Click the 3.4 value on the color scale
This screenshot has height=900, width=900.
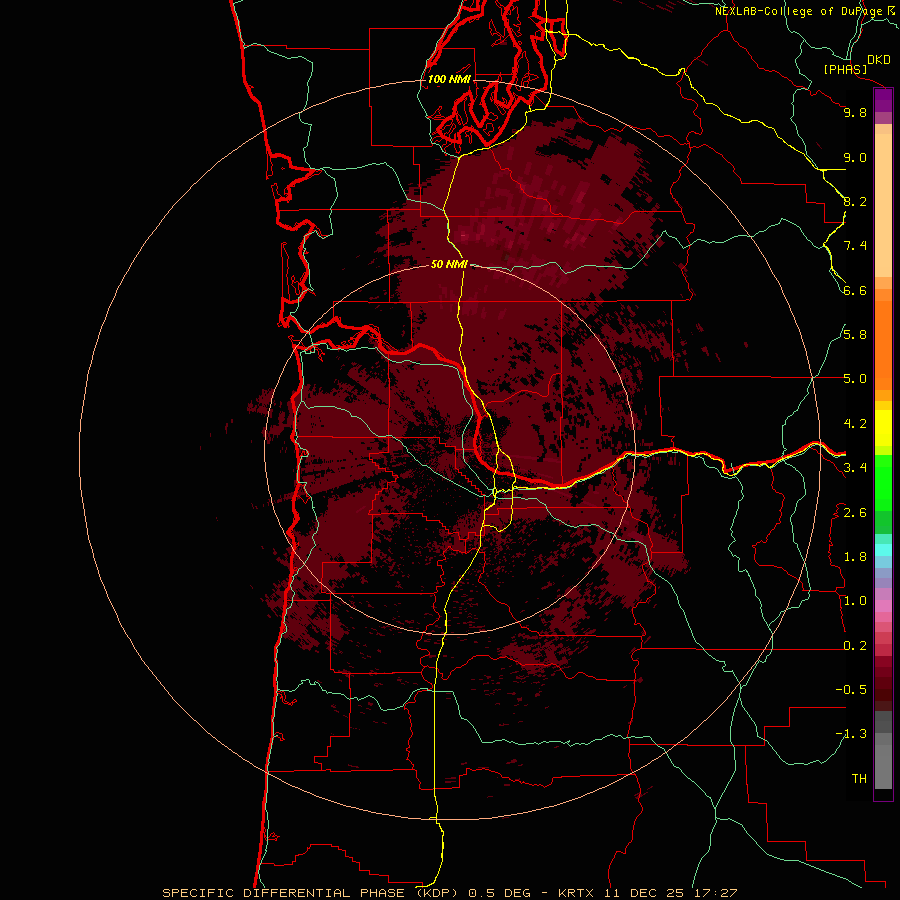(x=855, y=468)
